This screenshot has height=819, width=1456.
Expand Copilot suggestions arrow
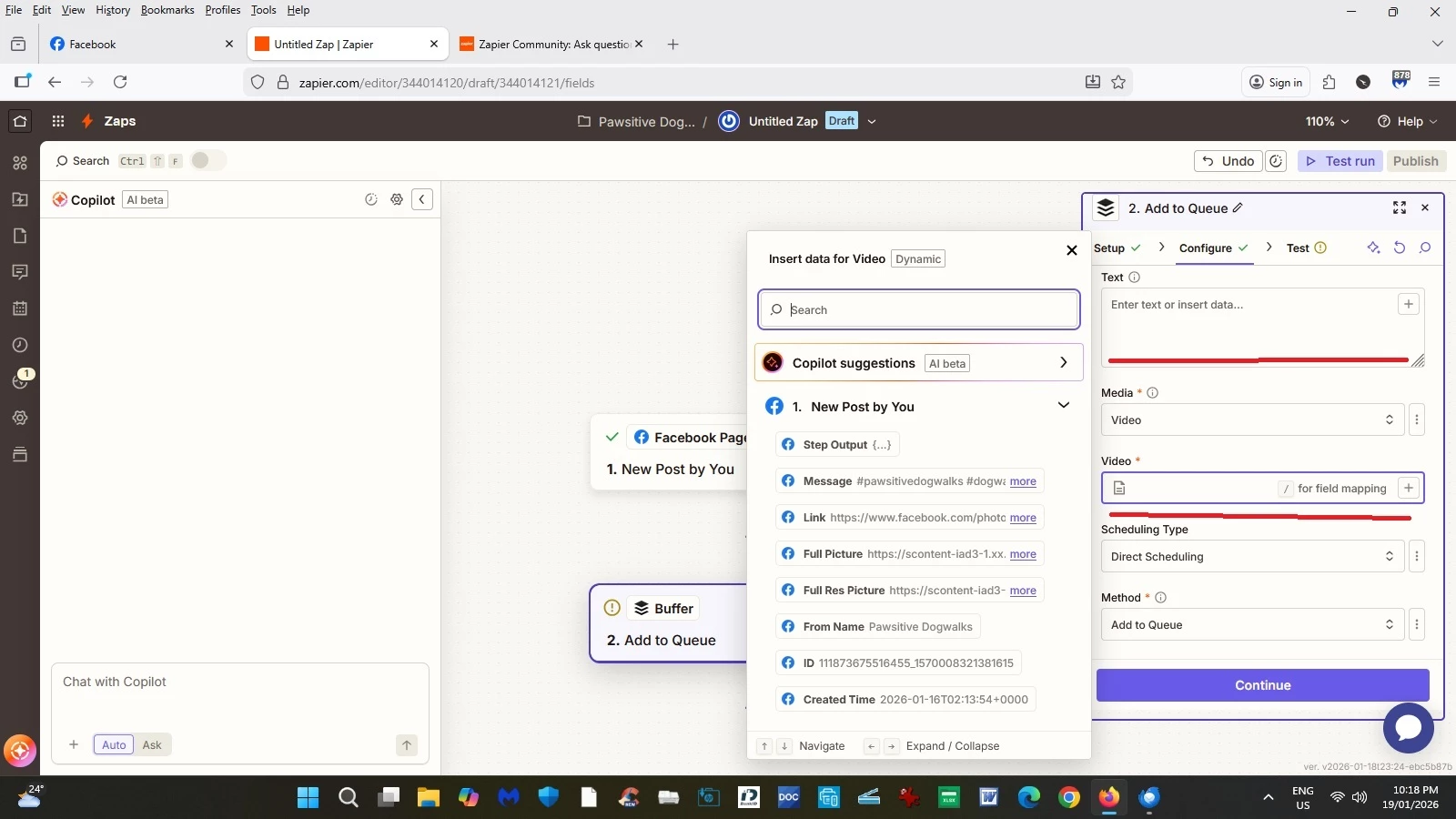tap(1063, 363)
